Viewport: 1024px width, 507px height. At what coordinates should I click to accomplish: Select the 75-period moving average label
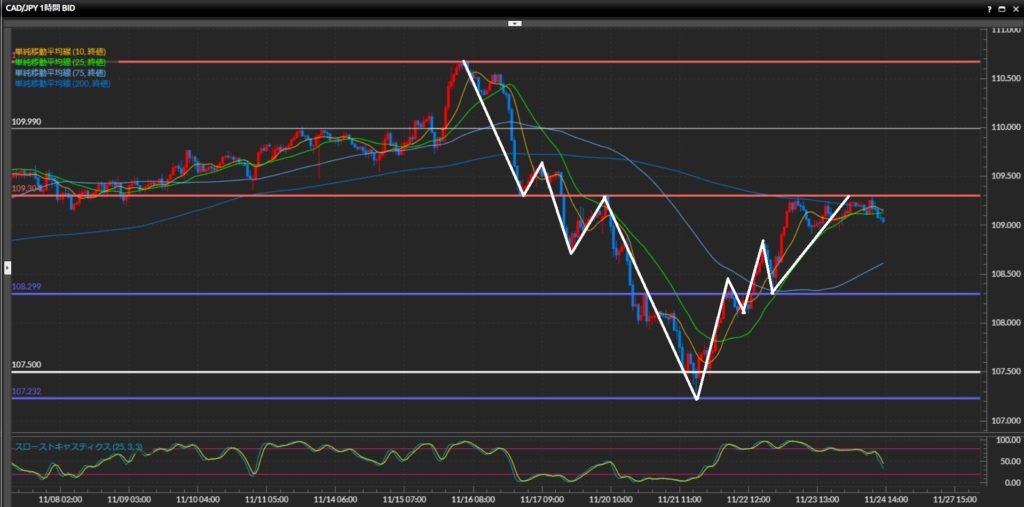pyautogui.click(x=60, y=72)
